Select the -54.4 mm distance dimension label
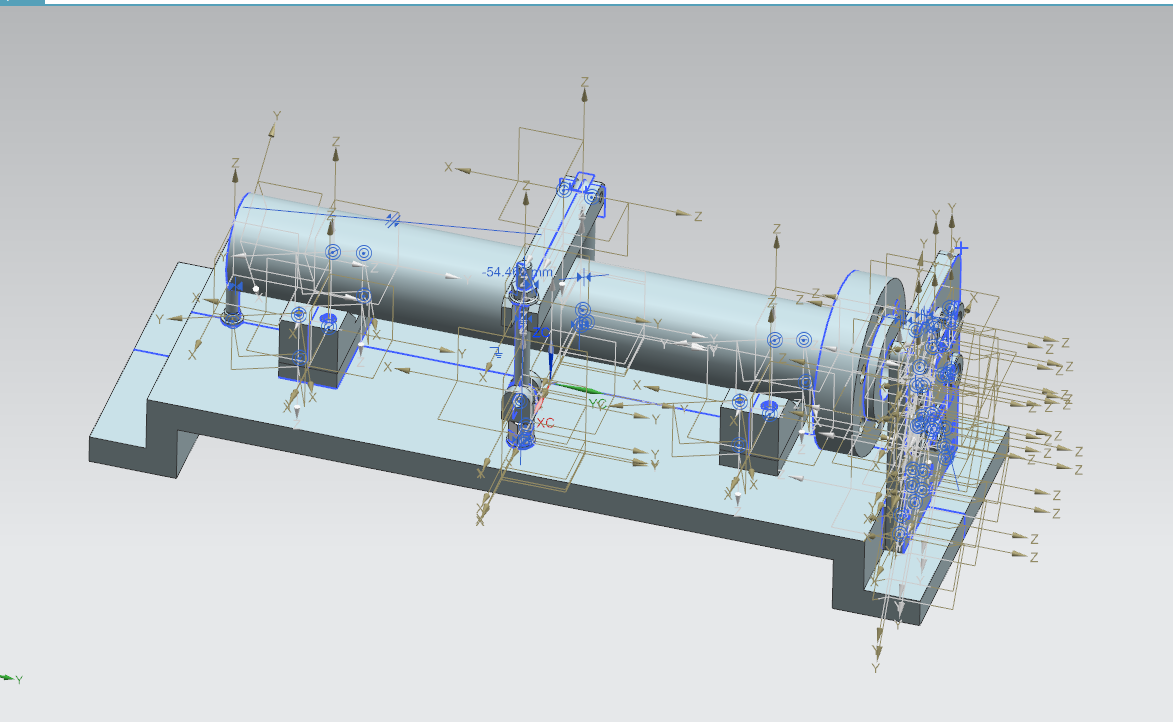 pos(518,272)
